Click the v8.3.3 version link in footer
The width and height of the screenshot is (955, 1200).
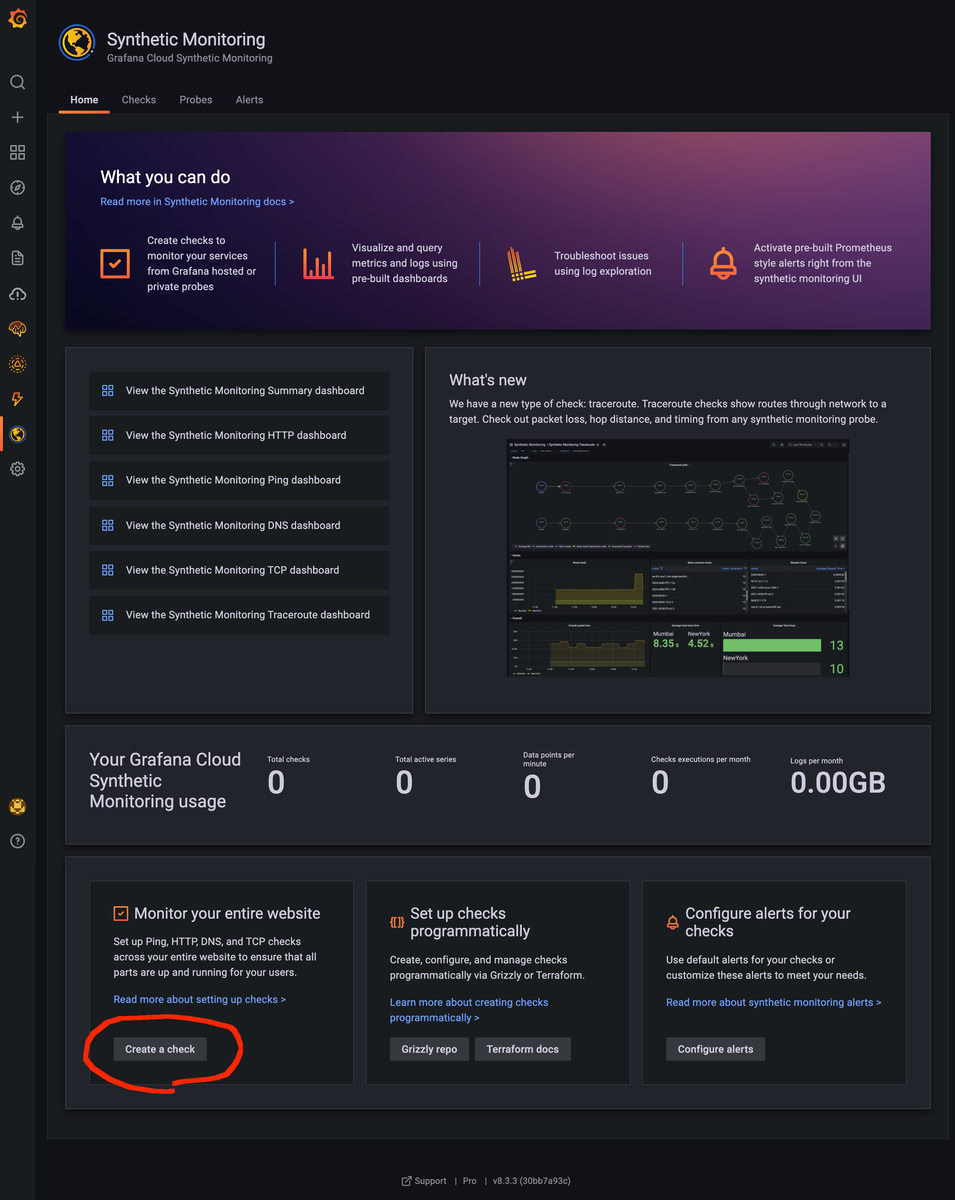point(532,1181)
